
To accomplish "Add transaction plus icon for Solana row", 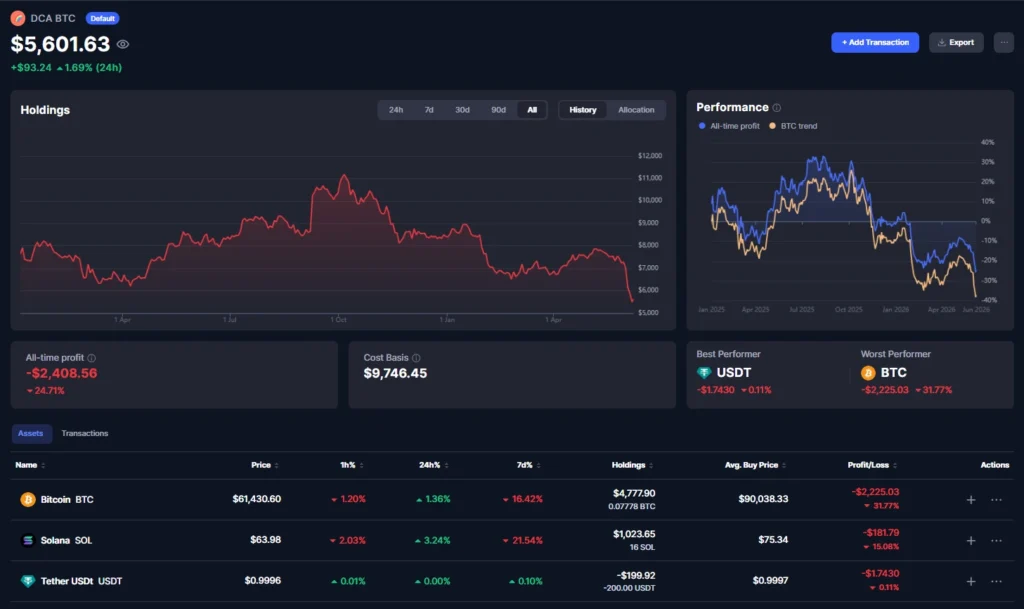I will tap(971, 540).
